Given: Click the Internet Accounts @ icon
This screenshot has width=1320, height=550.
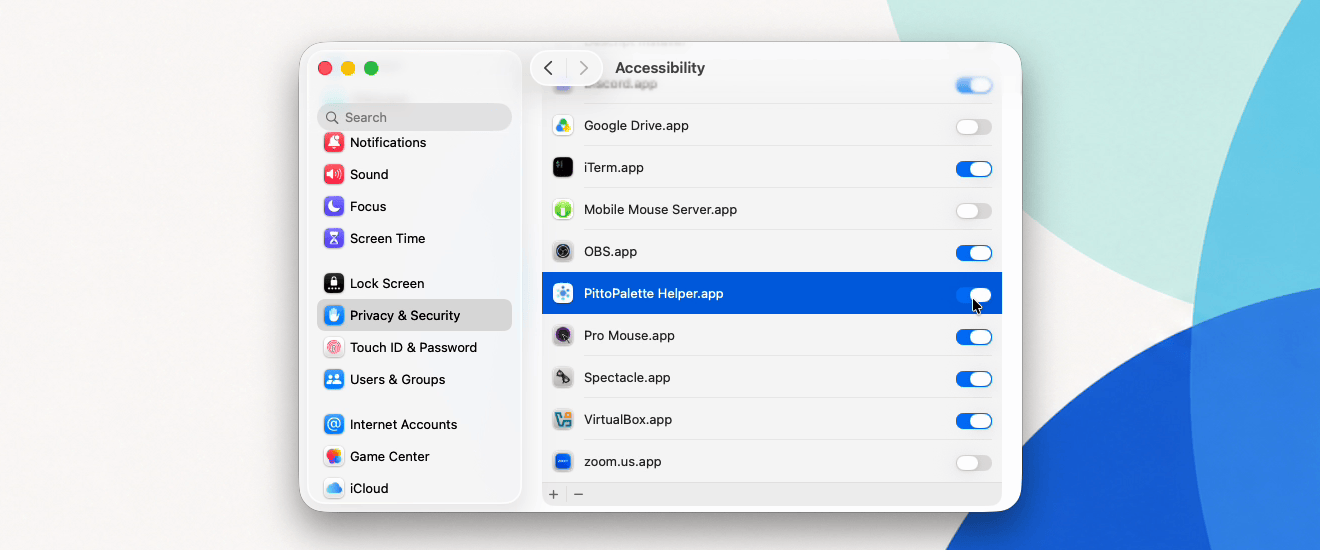Looking at the screenshot, I should coord(334,424).
